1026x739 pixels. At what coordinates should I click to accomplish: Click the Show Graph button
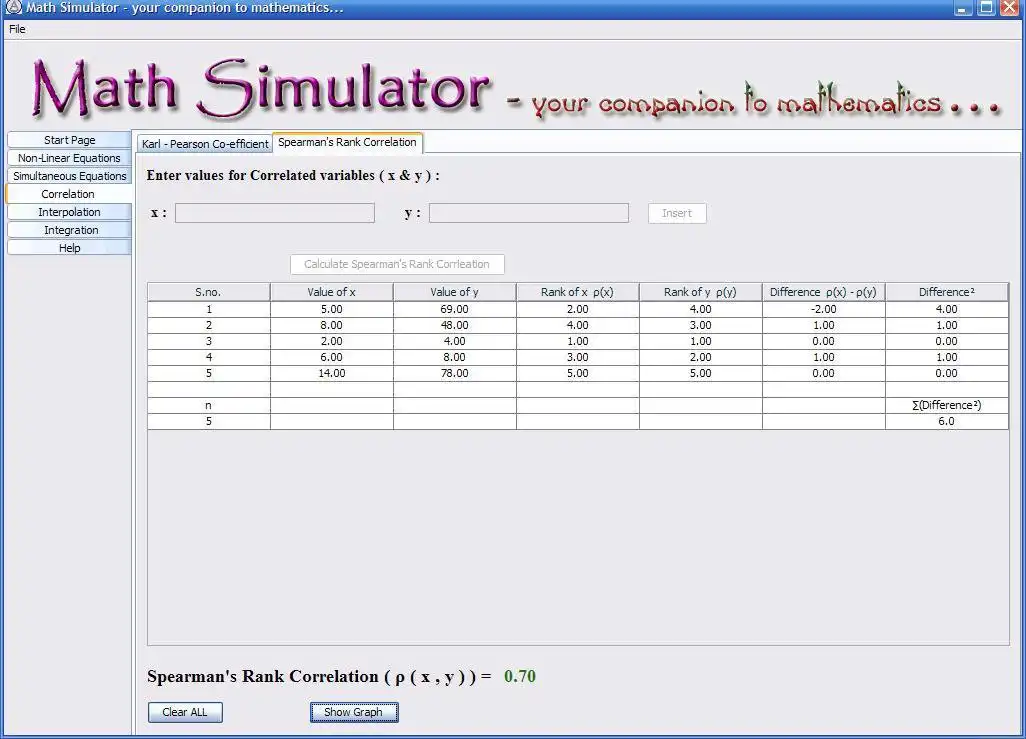tap(354, 712)
